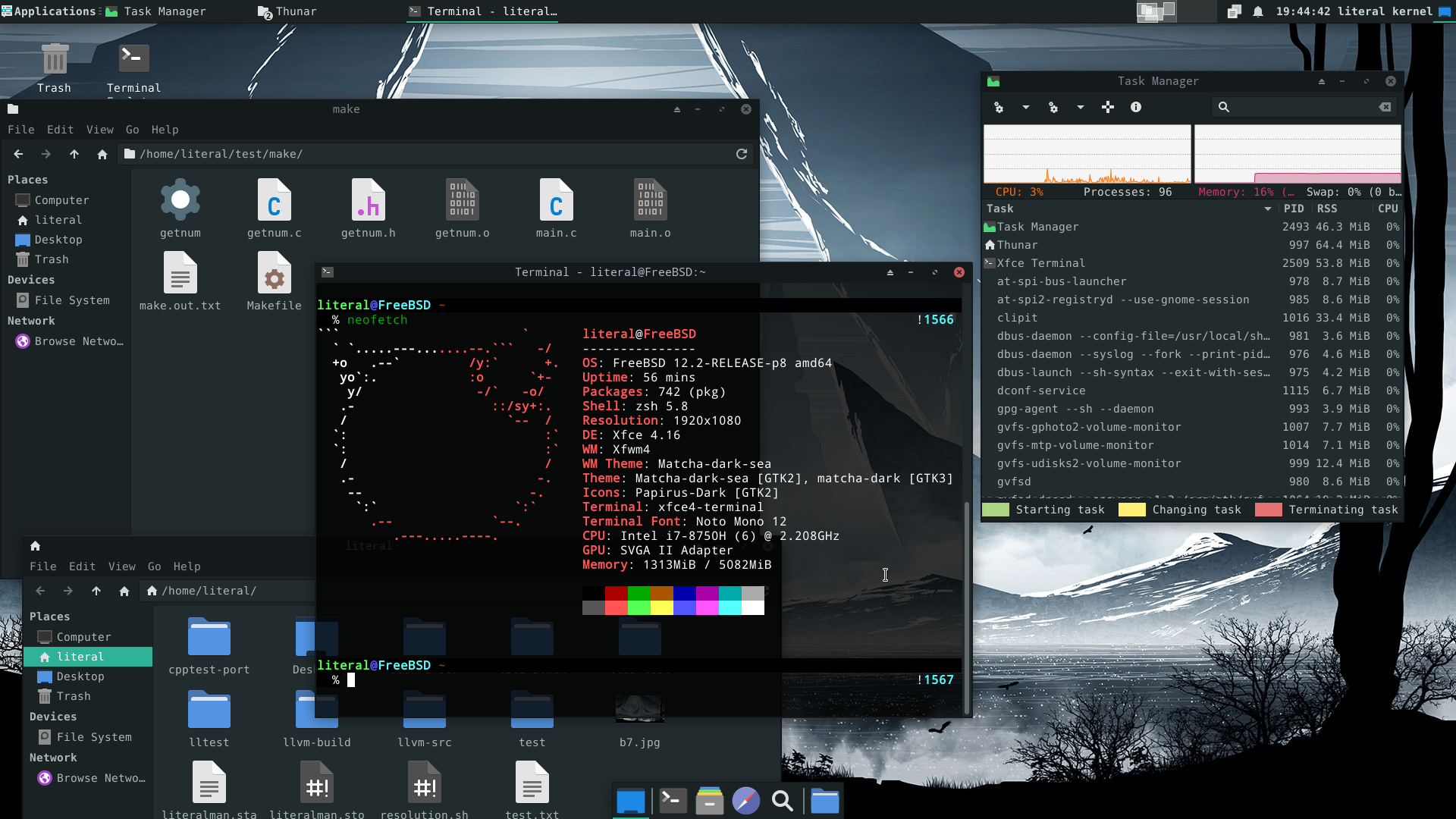The width and height of the screenshot is (1456, 819).
Task: Click crosshair identify-window icon in Task Manager
Action: (1108, 108)
